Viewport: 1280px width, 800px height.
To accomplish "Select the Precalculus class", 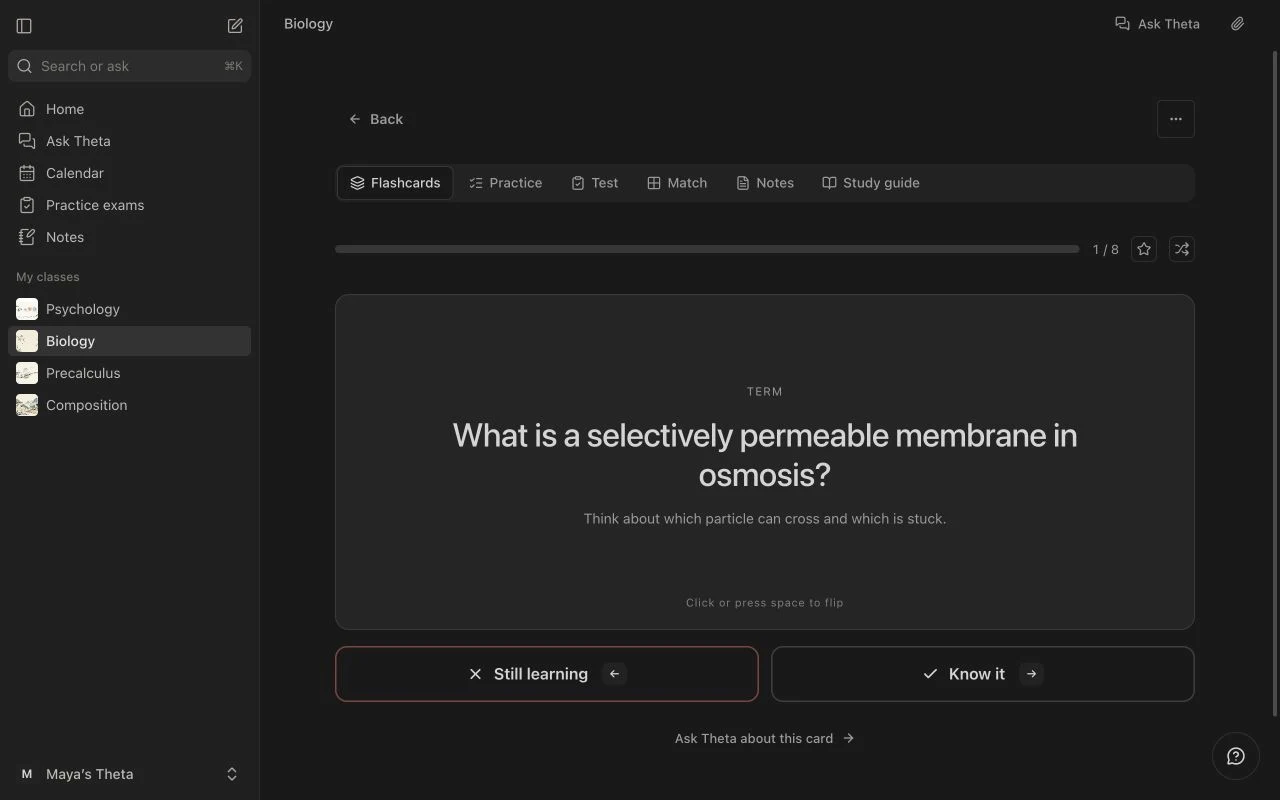I will pos(130,373).
